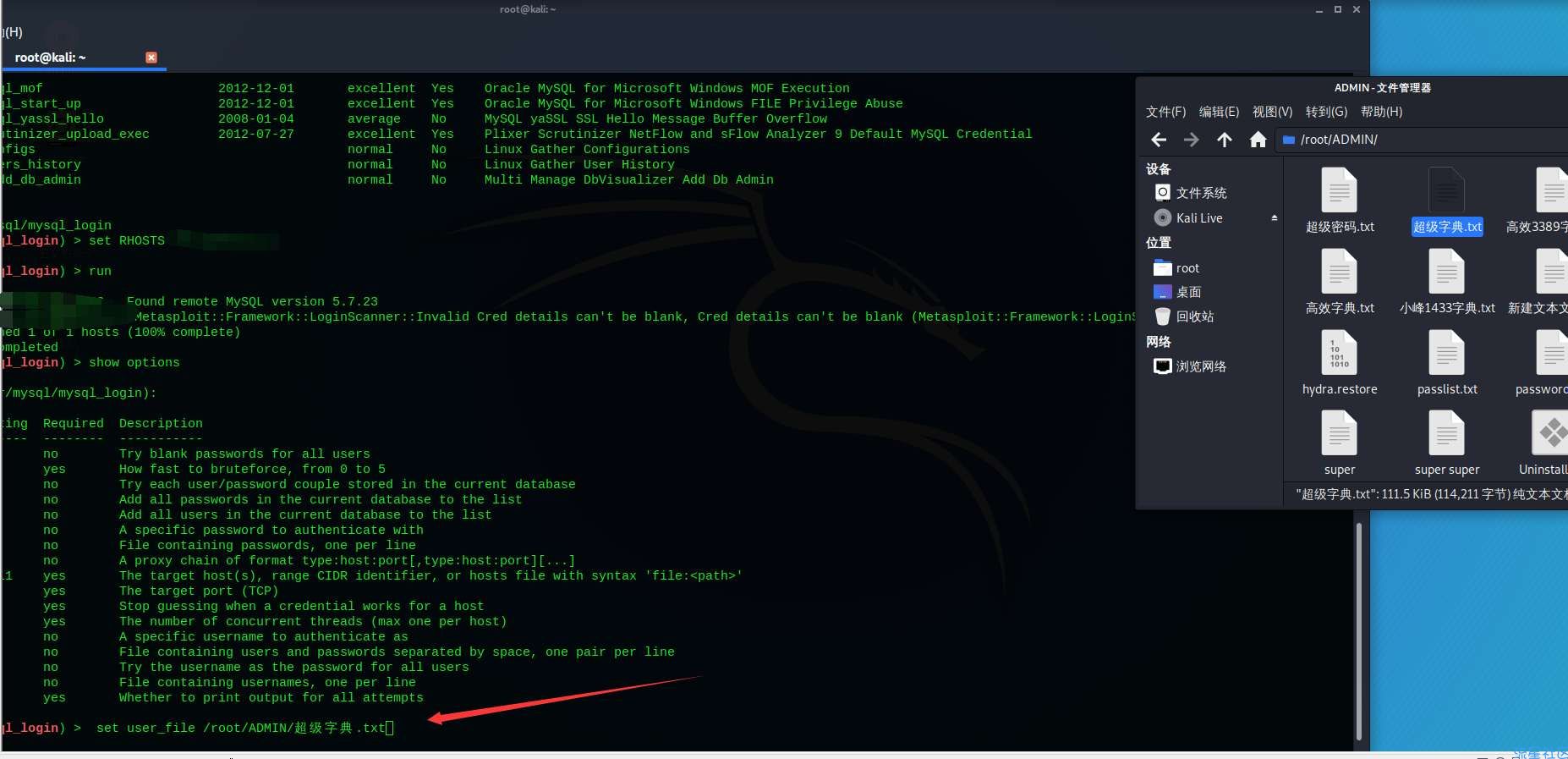The image size is (1568, 759).
Task: Maximize the terminal window
Action: tap(1338, 9)
